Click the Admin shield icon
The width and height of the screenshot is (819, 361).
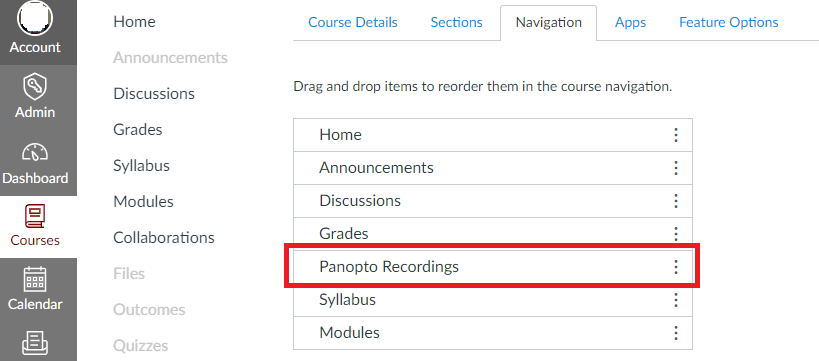[35, 87]
